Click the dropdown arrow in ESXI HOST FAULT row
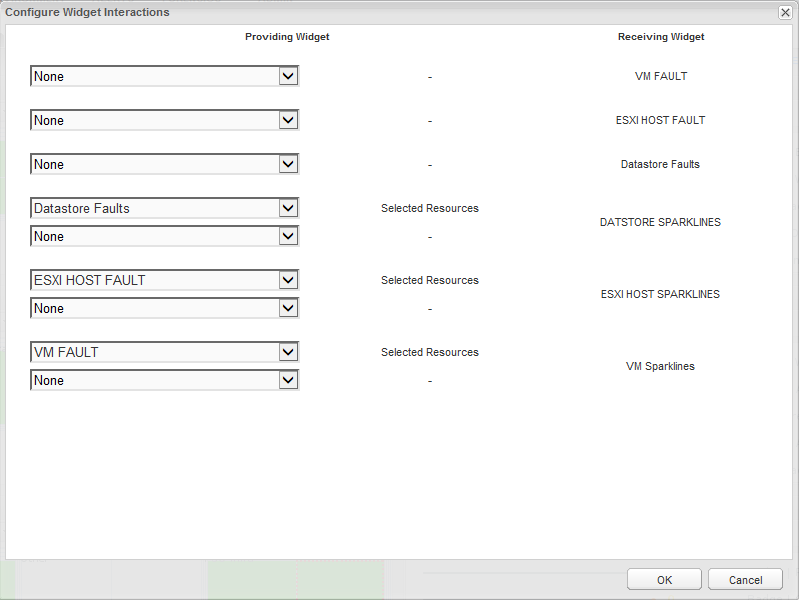799x600 pixels. [x=288, y=120]
